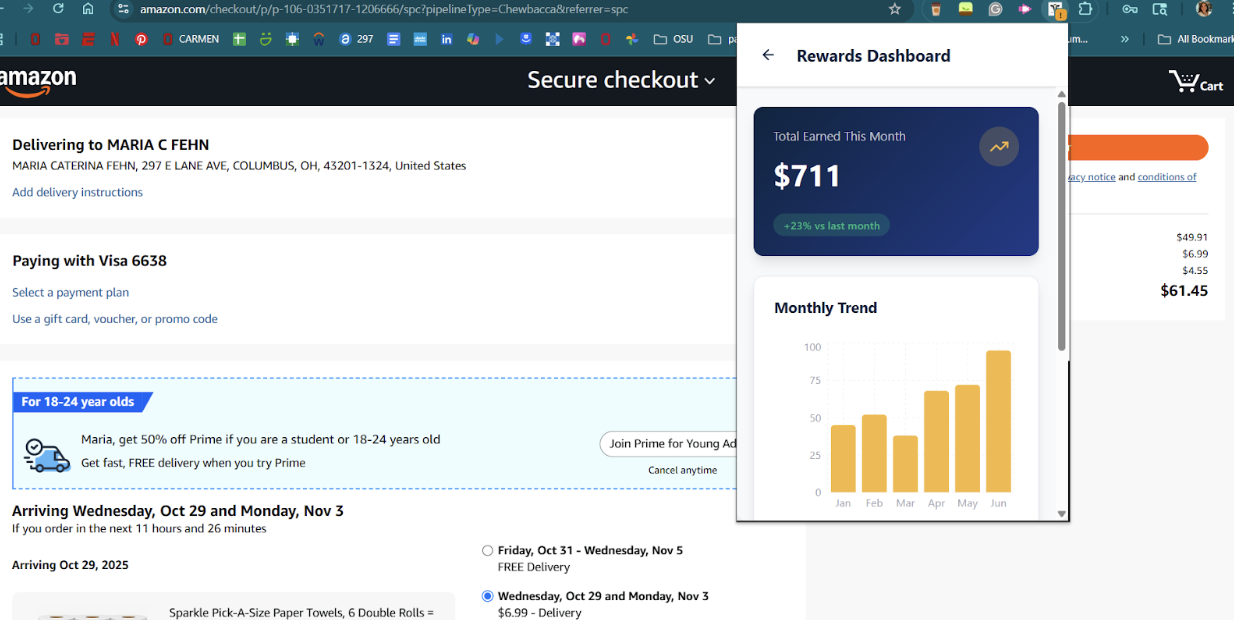The width and height of the screenshot is (1234, 620).
Task: Click the delivery truck Prime icon
Action: point(47,455)
